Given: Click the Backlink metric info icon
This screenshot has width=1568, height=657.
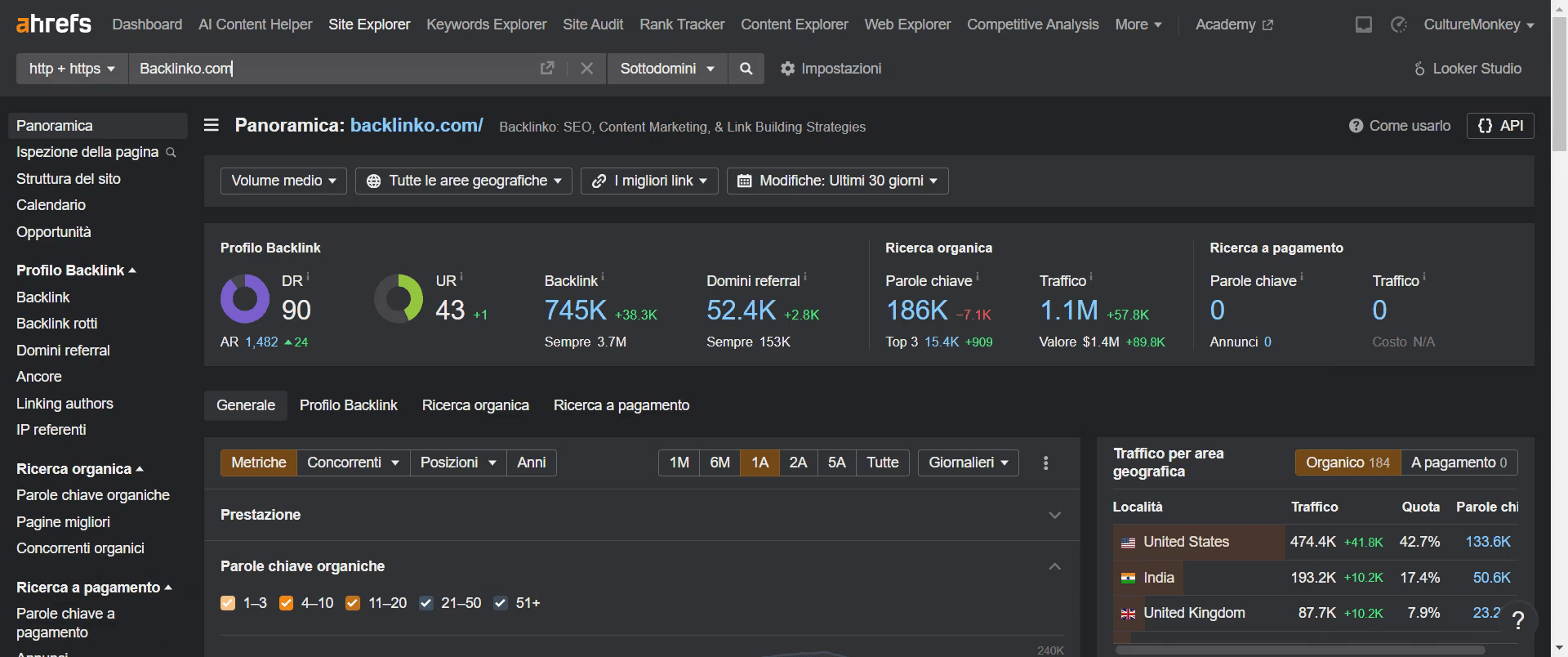Looking at the screenshot, I should pyautogui.click(x=603, y=277).
